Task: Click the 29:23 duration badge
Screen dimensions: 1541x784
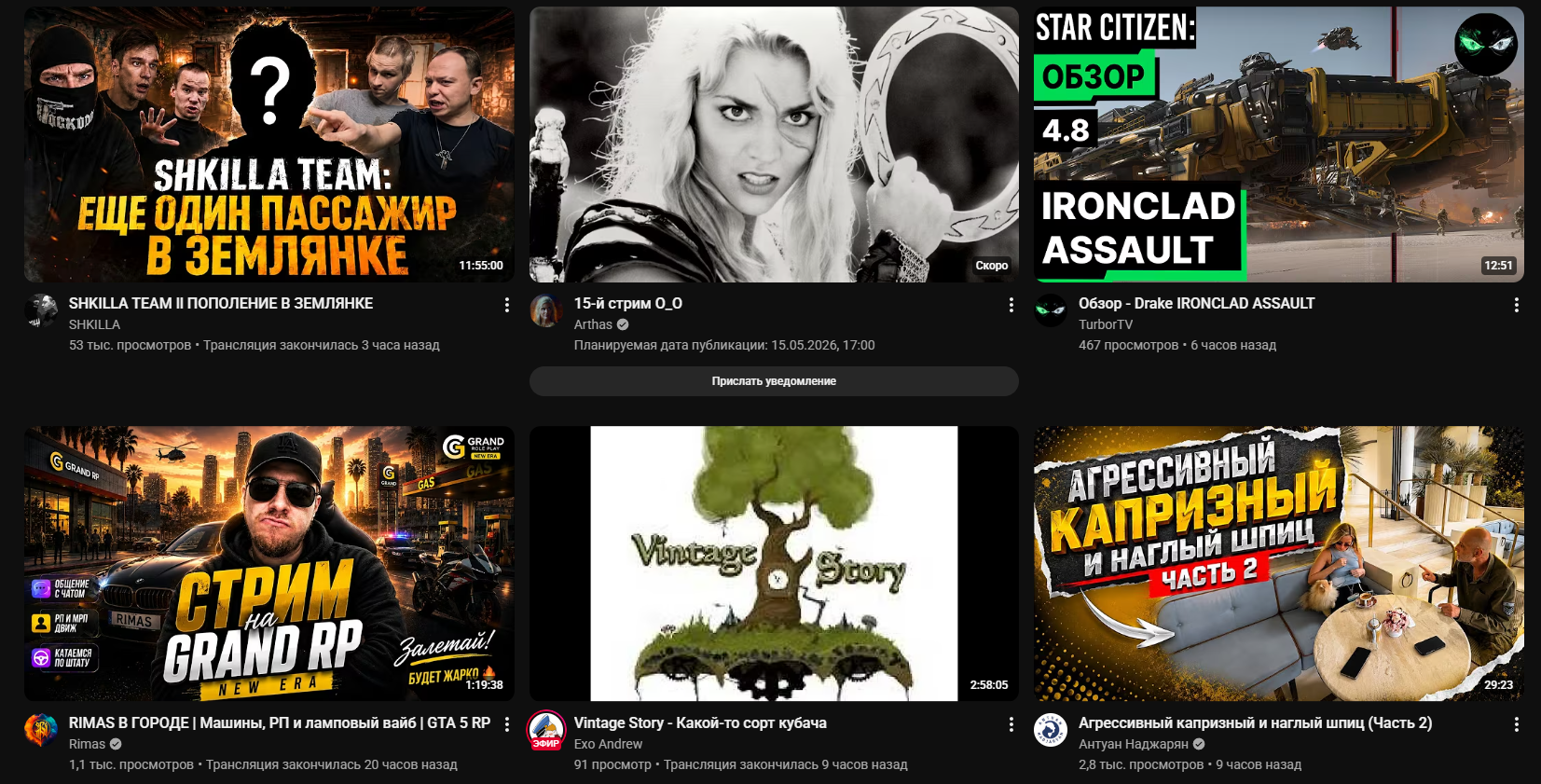Action: (1498, 685)
